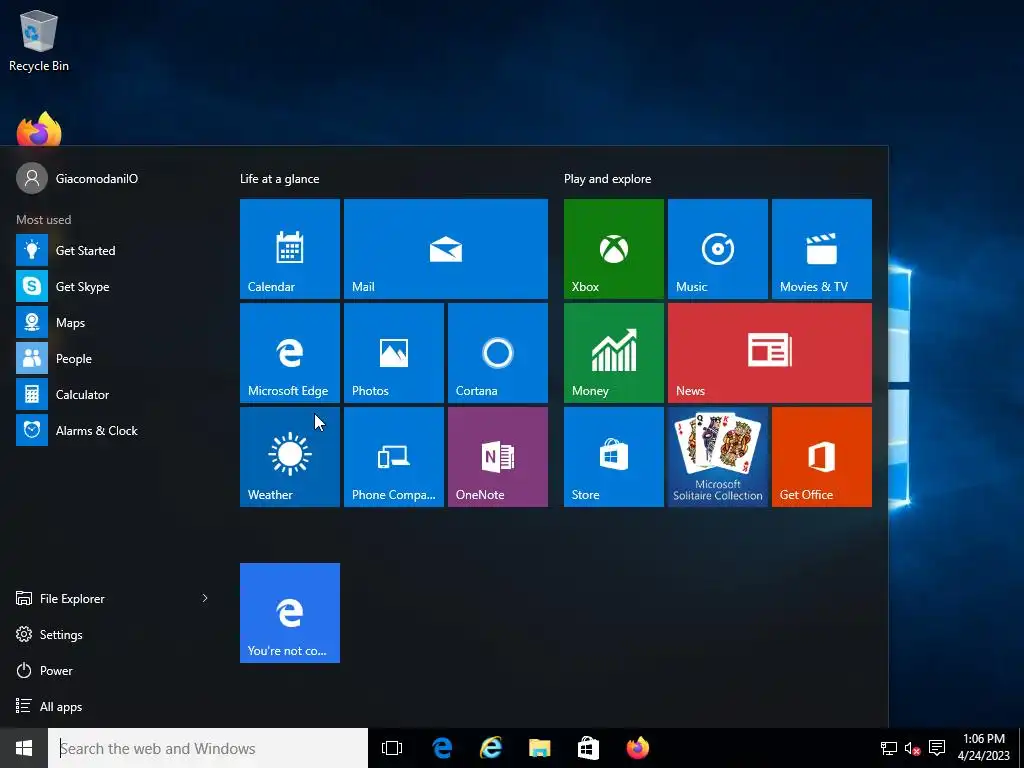
Task: Open the Movies & TV tile
Action: (822, 249)
